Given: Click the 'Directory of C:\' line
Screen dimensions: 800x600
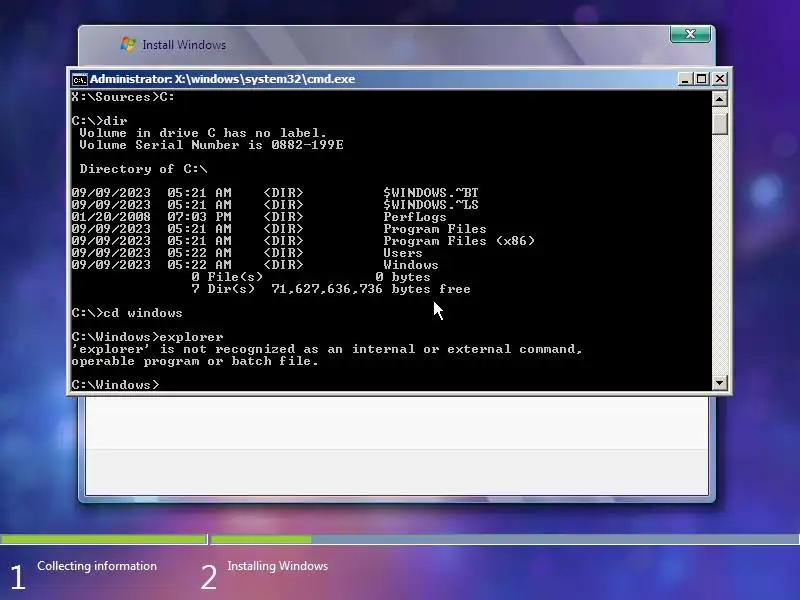Looking at the screenshot, I should [x=143, y=169].
